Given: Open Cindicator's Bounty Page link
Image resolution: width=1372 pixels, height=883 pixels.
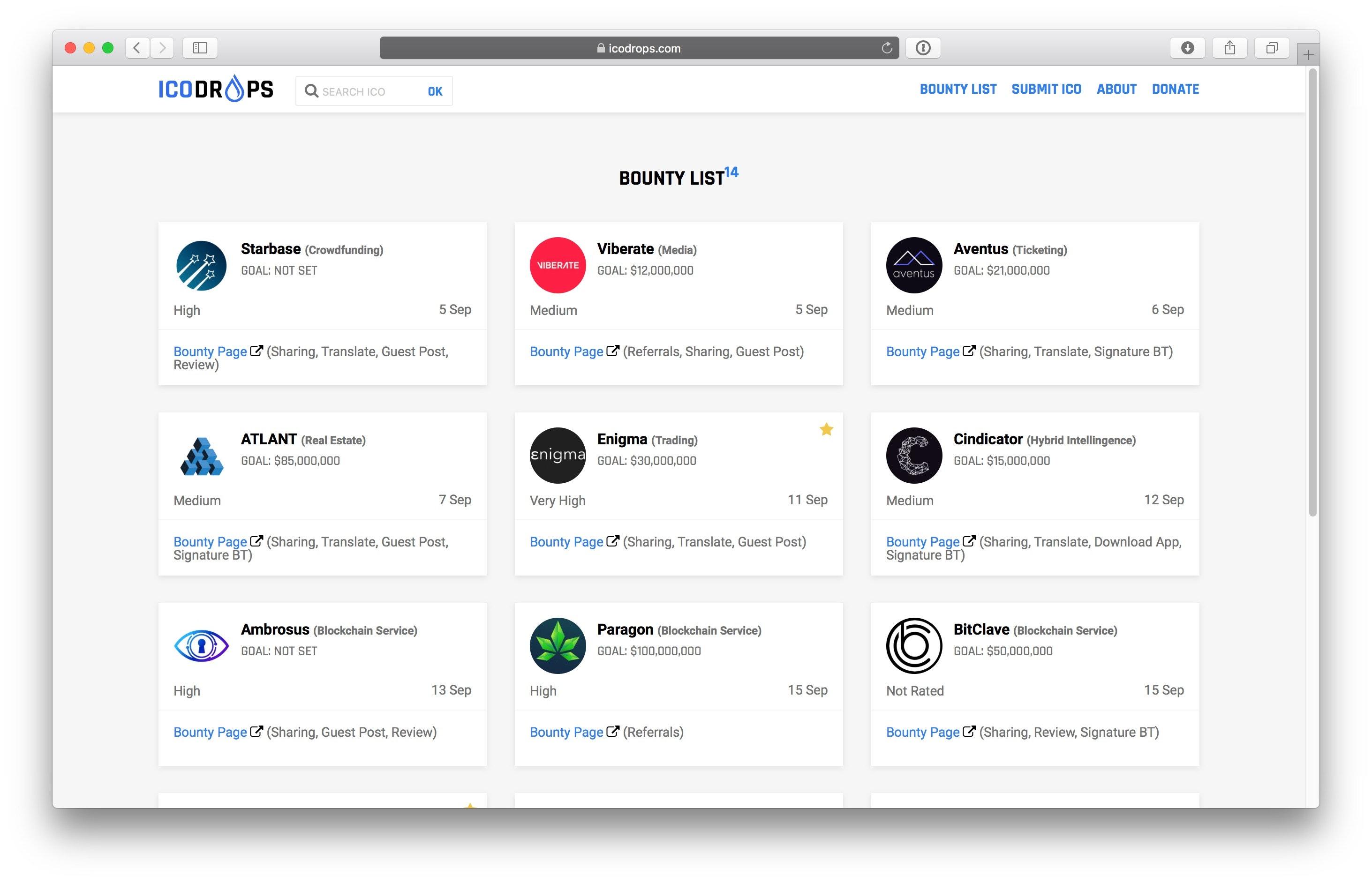Looking at the screenshot, I should coord(922,542).
